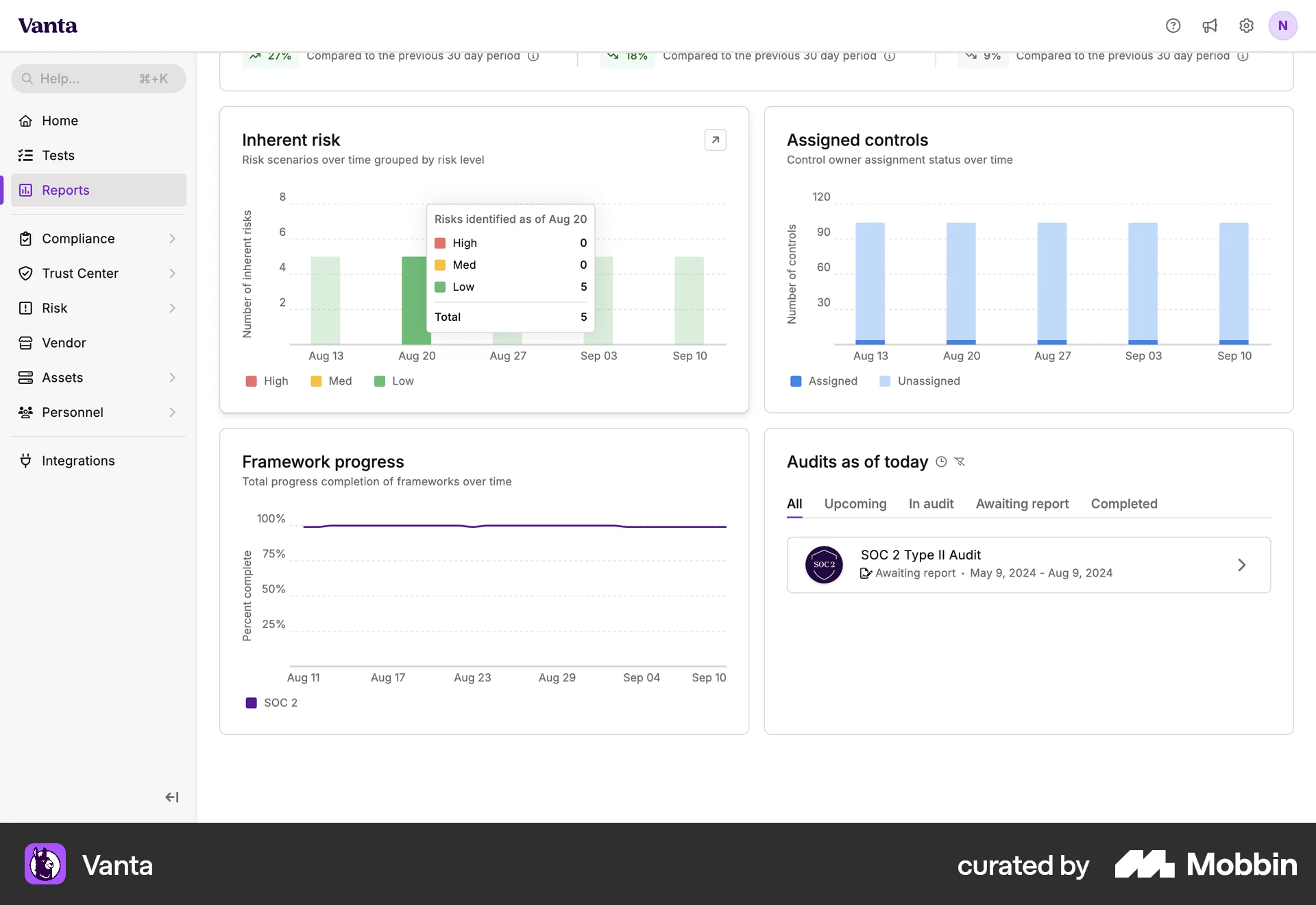The height and width of the screenshot is (905, 1316).
Task: Select the Upcoming audits tab
Action: [x=855, y=504]
